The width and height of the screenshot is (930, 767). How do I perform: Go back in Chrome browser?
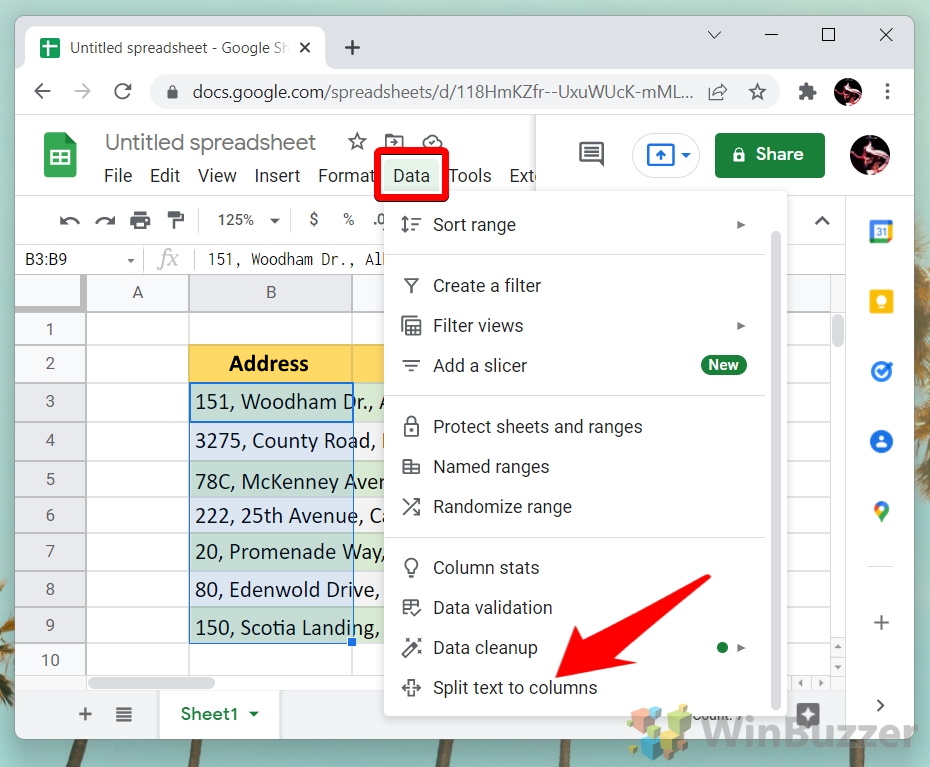click(x=43, y=91)
